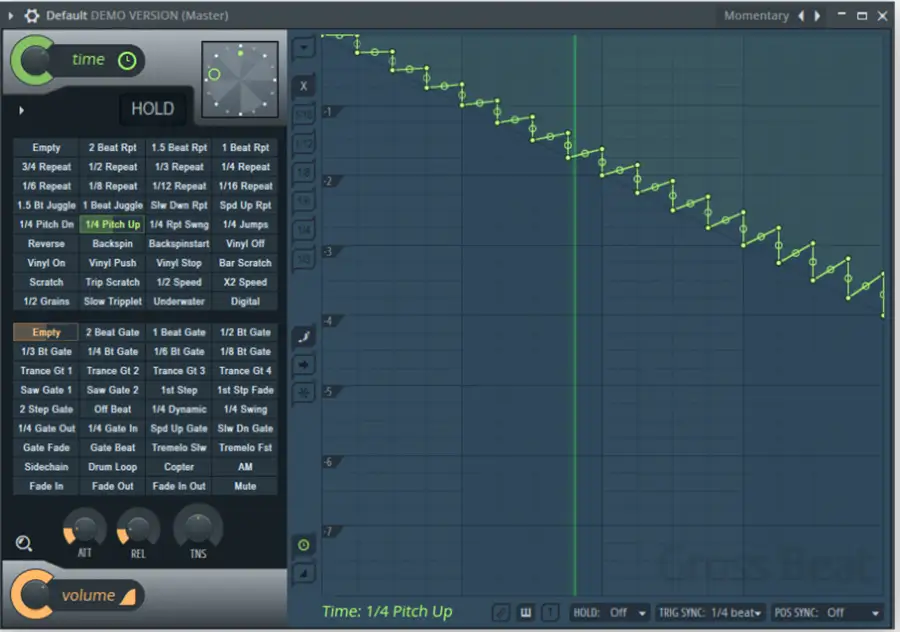Click the arrow smoothing tool icon
The image size is (900, 632).
304,365
